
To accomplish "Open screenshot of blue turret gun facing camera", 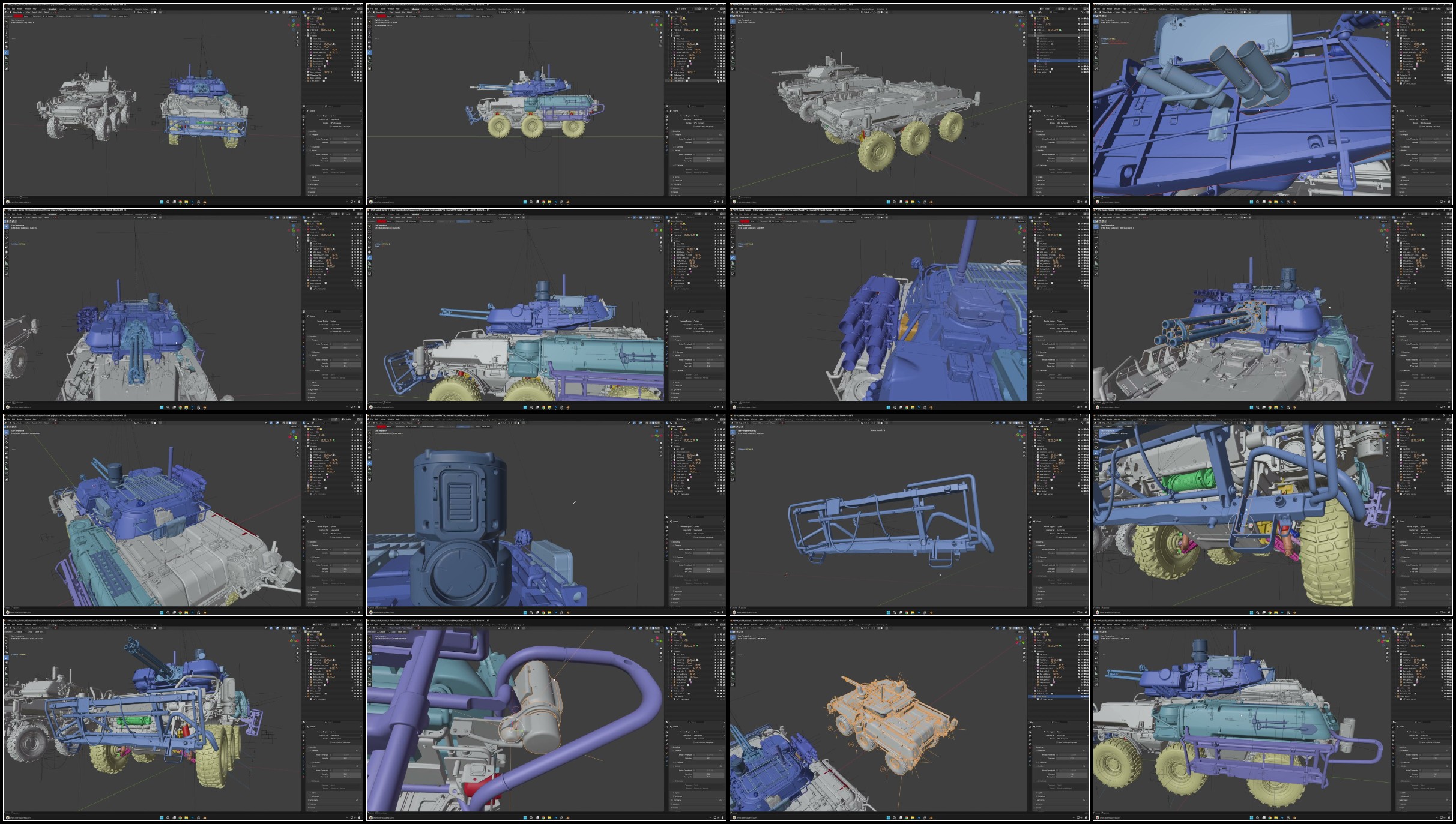I will point(183,310).
